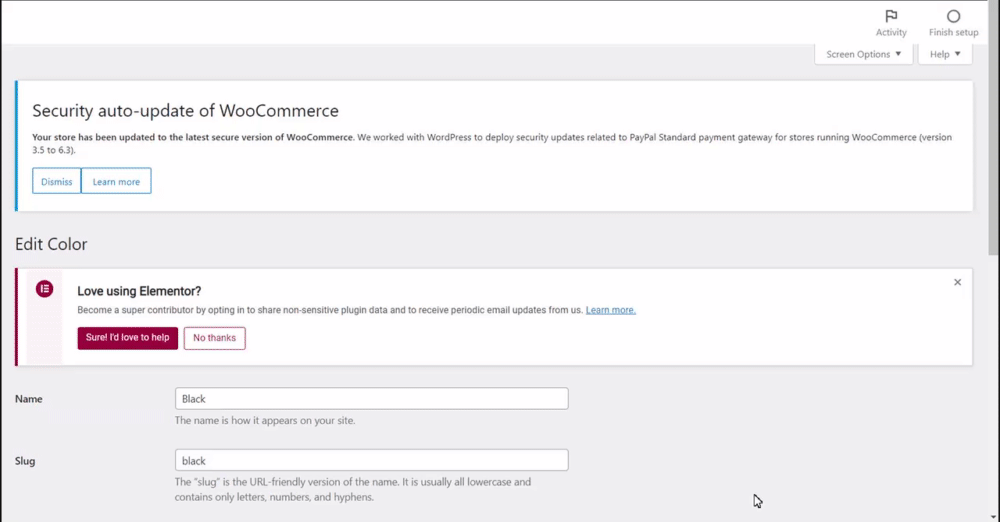Image resolution: width=1000 pixels, height=522 pixels.
Task: Dismiss the WooCommerce security notice
Action: pyautogui.click(x=57, y=181)
